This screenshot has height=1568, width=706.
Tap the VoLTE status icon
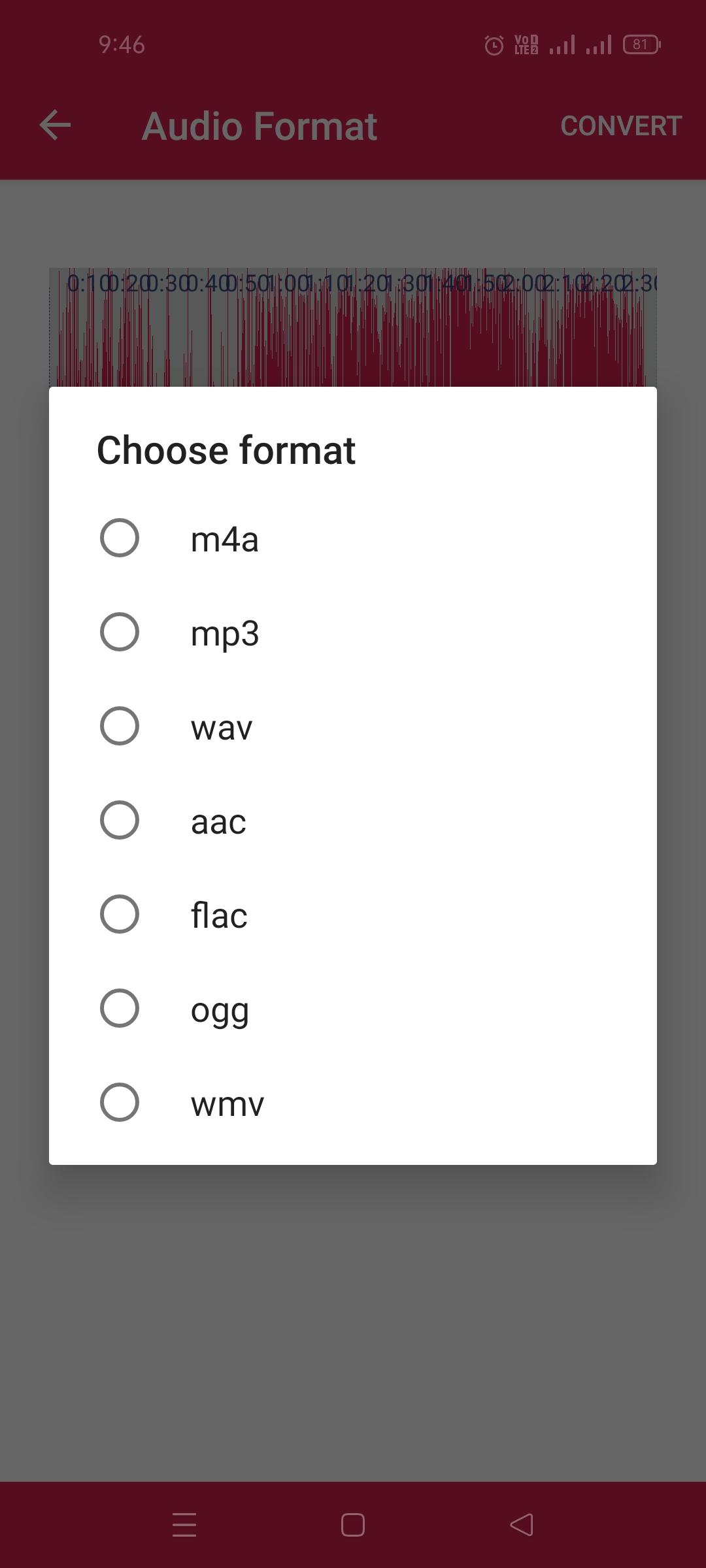526,44
